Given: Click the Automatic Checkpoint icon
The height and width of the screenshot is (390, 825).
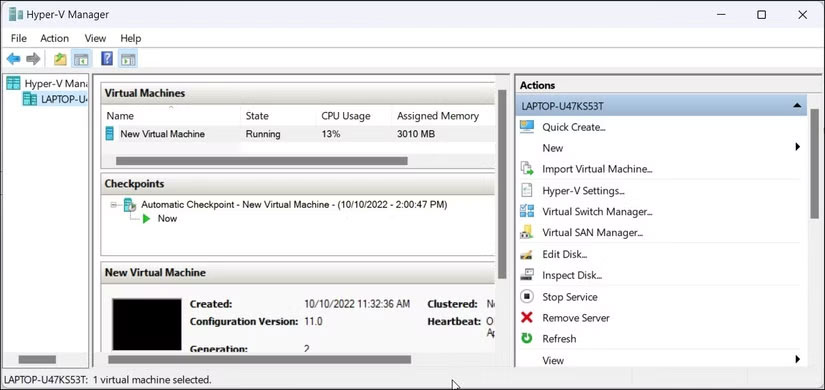Looking at the screenshot, I should click(x=129, y=205).
